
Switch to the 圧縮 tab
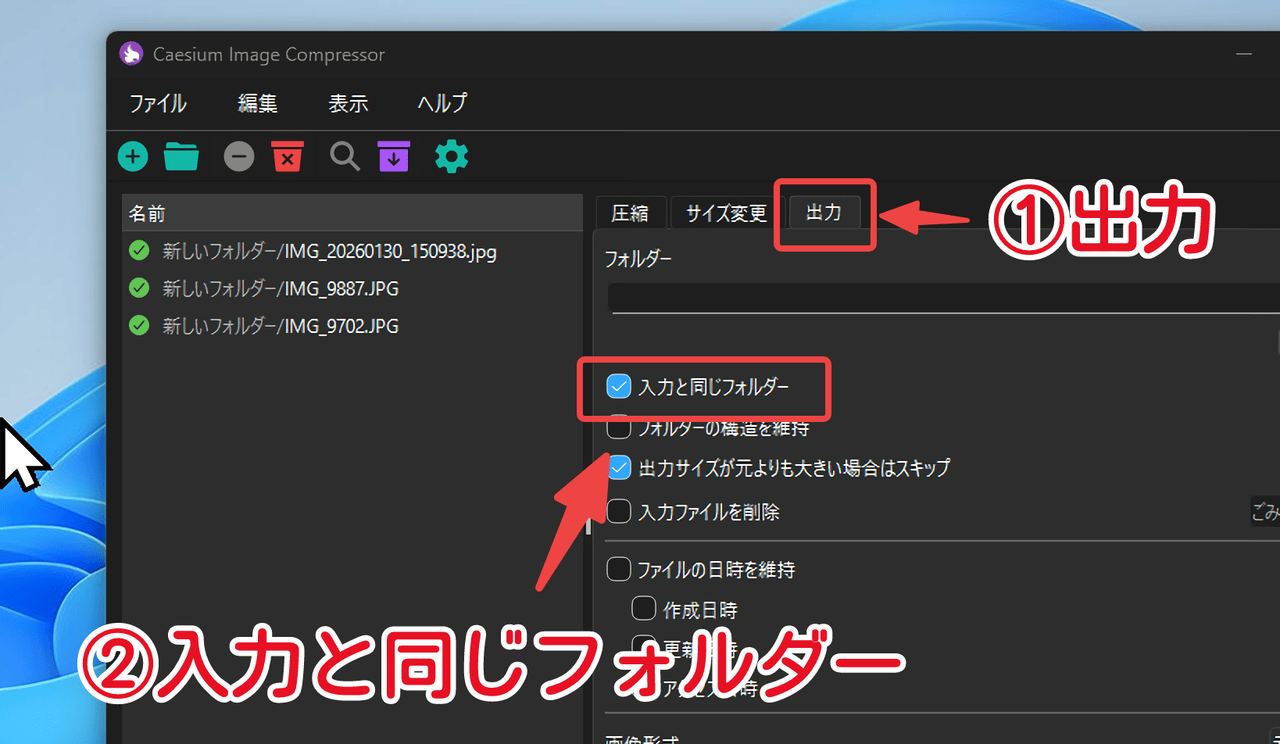630,213
